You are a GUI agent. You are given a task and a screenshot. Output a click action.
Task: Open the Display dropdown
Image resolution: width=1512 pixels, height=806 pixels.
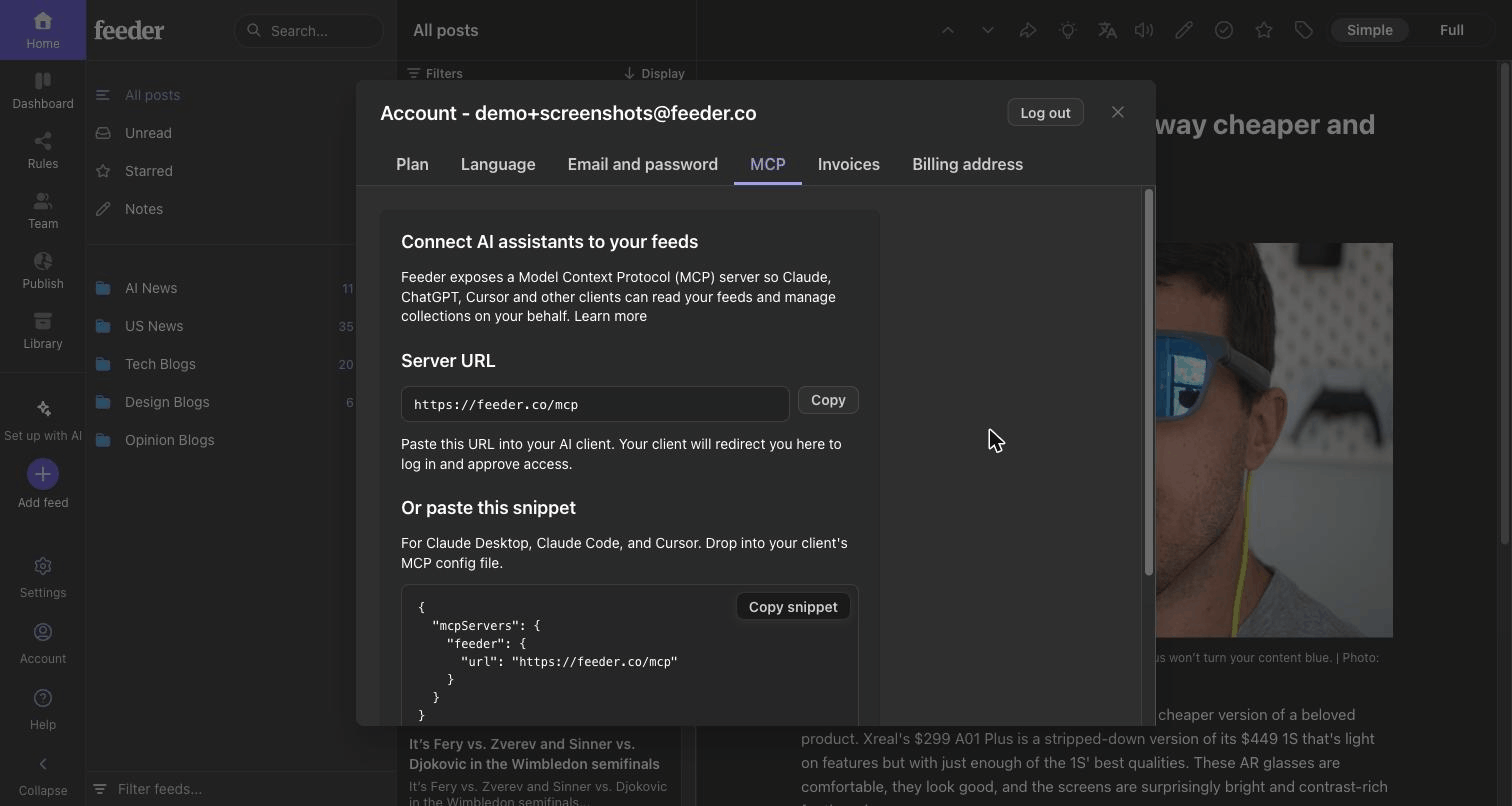click(654, 73)
